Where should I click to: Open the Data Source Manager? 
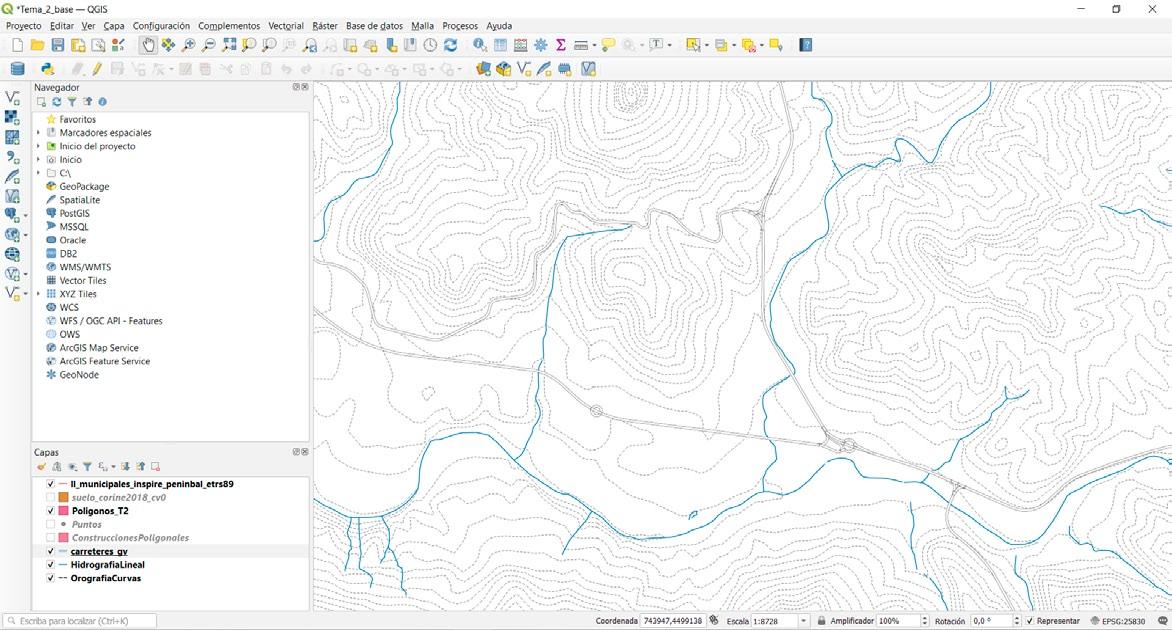[x=17, y=69]
